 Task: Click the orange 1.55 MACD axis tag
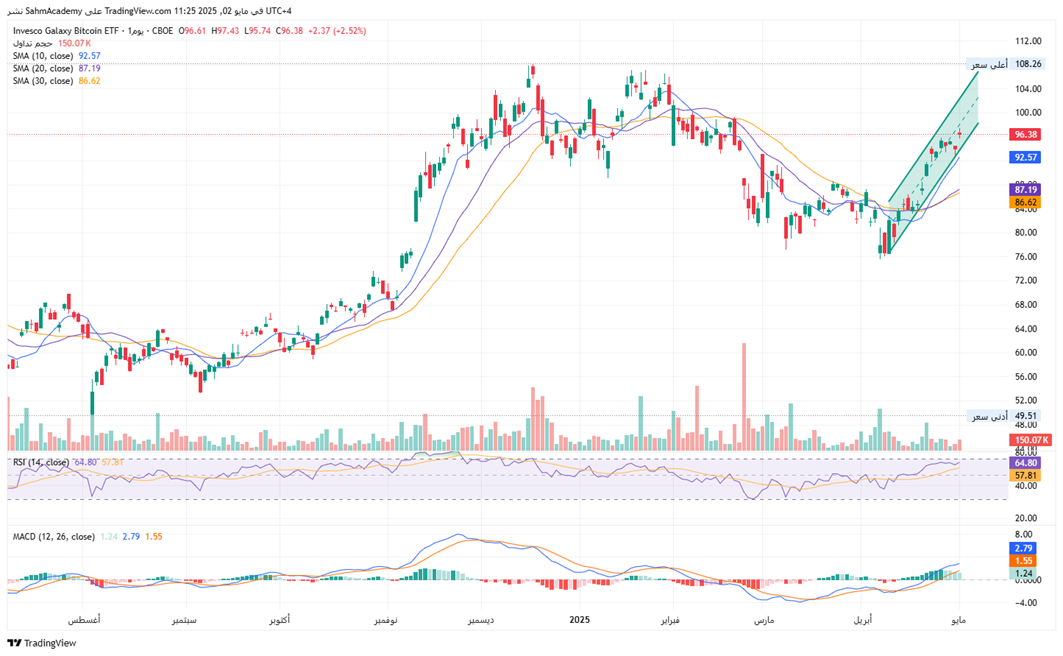coord(1023,561)
